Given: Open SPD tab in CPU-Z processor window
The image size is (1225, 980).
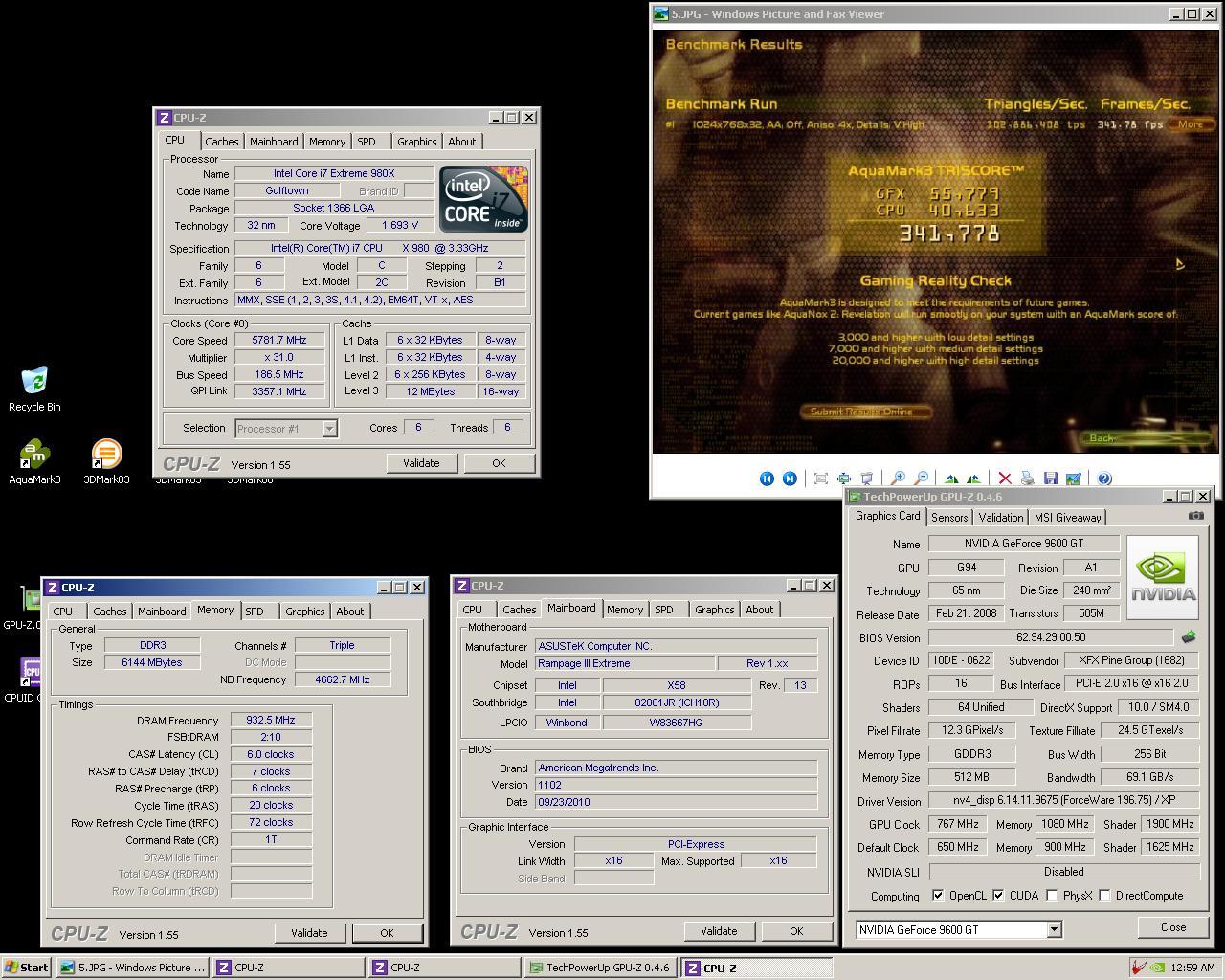Looking at the screenshot, I should [x=367, y=142].
